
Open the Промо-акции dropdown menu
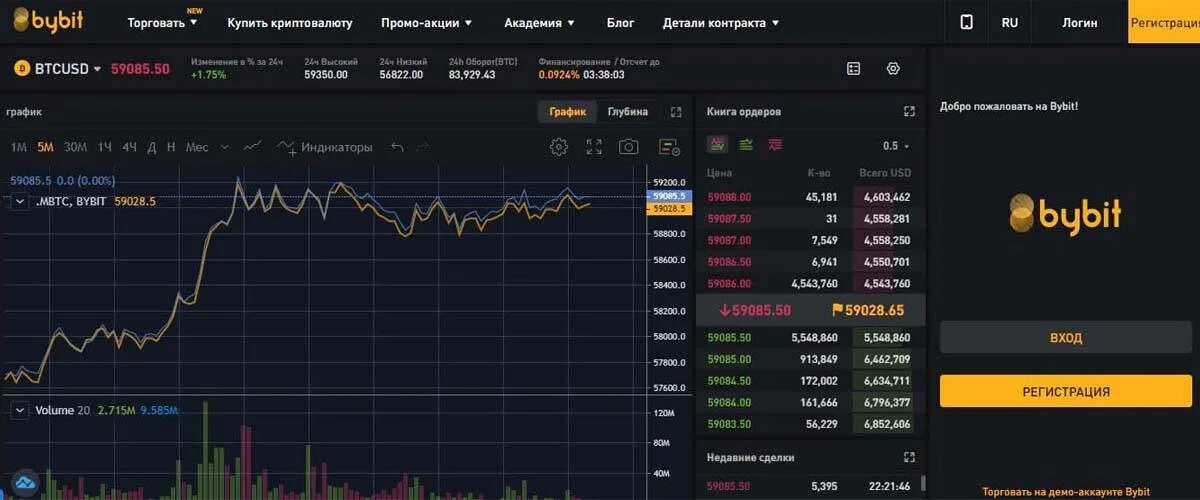tap(427, 22)
